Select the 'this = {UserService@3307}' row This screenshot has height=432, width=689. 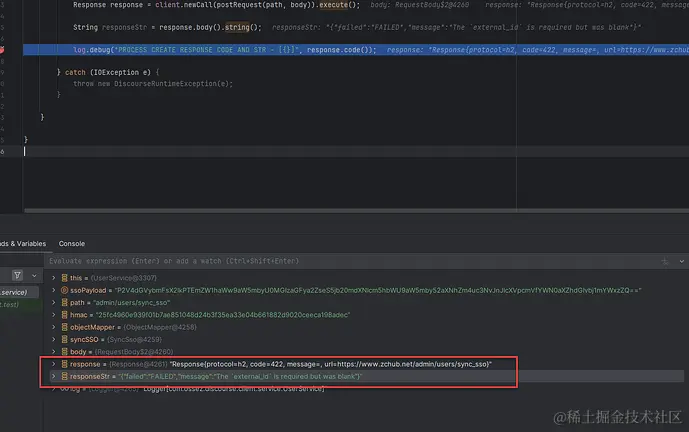click(366, 278)
